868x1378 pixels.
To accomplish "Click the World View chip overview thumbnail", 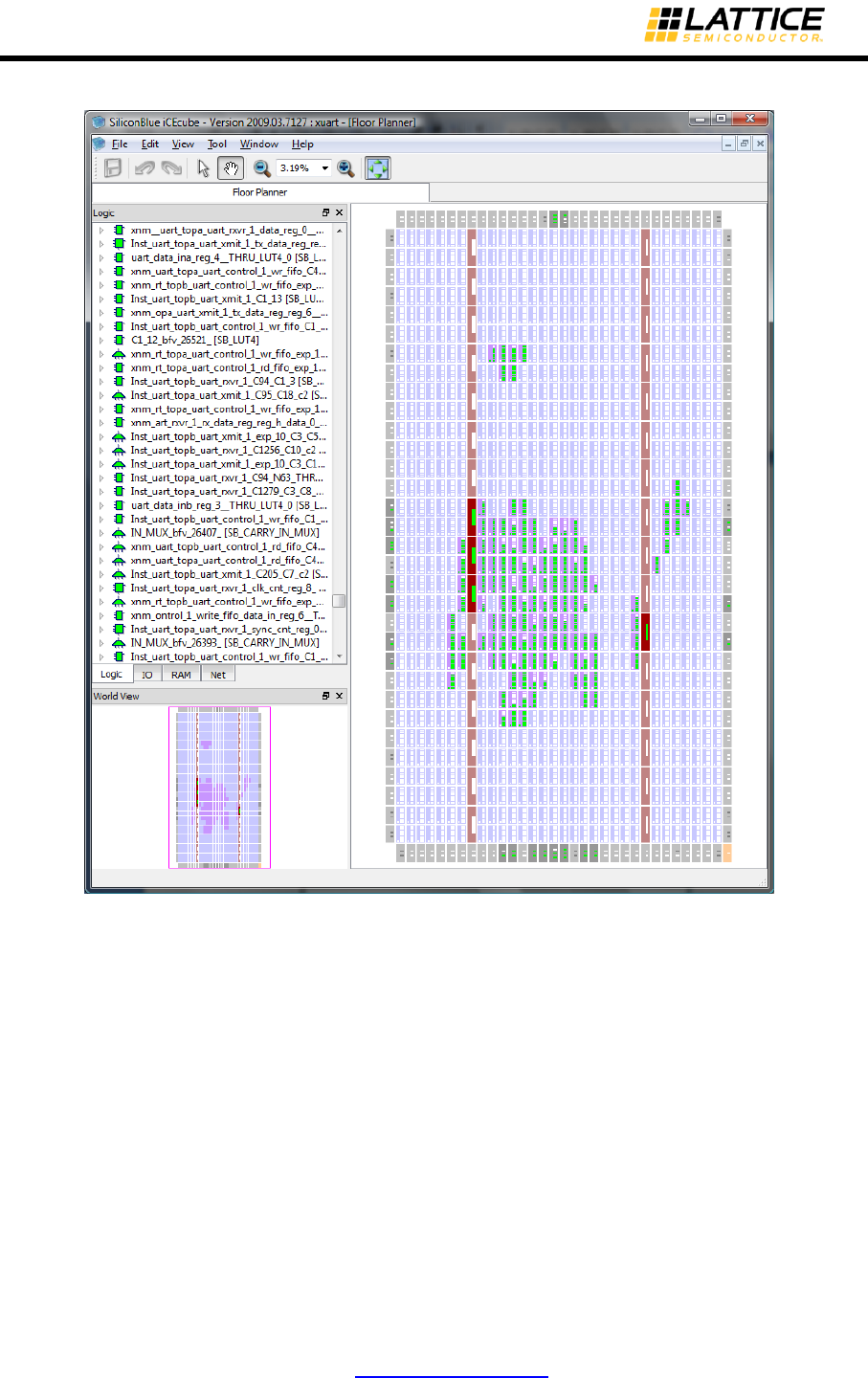I will (x=220, y=788).
